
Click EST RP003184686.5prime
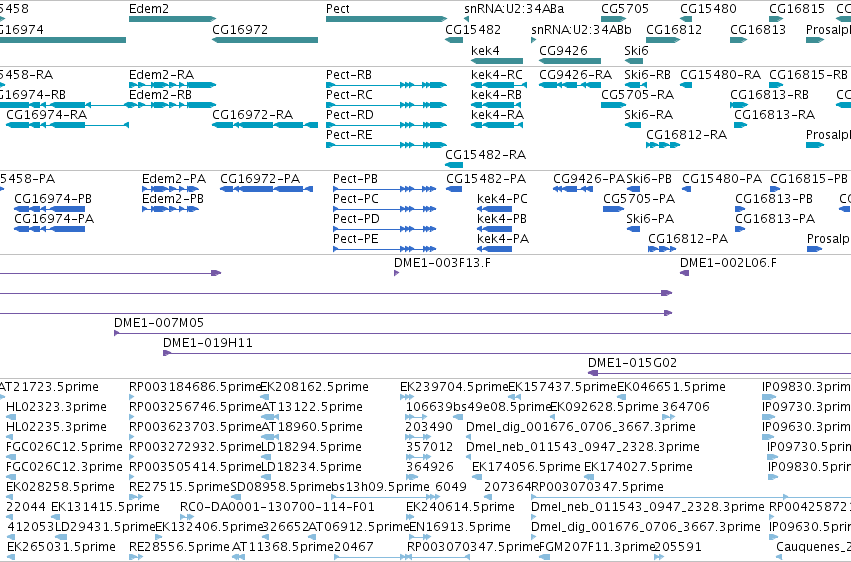[x=196, y=387]
